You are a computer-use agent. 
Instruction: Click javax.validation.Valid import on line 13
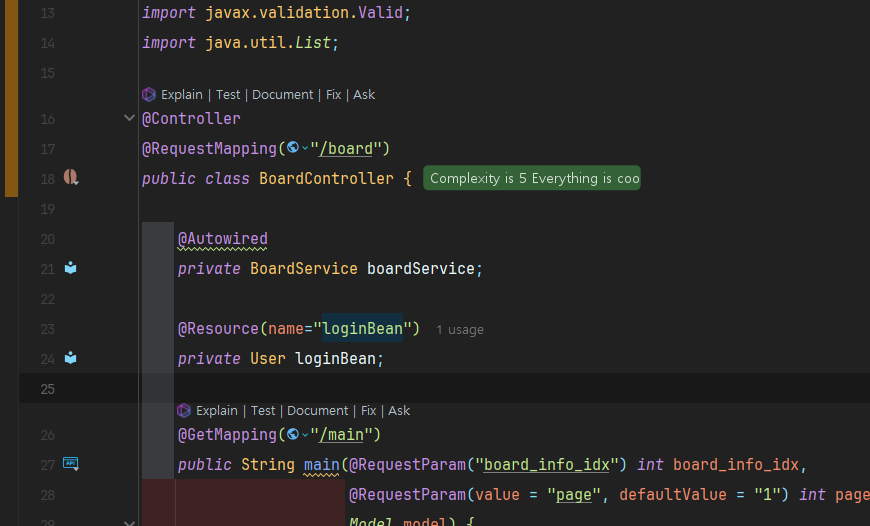tap(304, 13)
